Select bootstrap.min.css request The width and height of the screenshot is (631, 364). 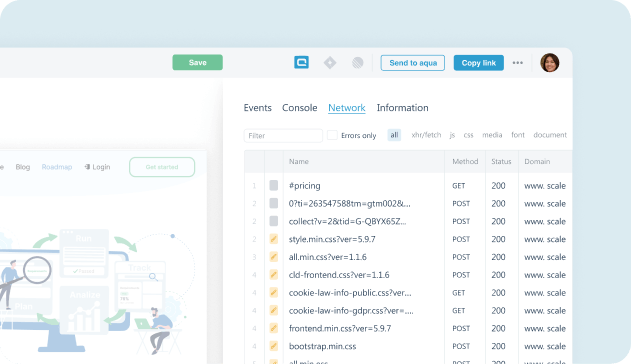pyautogui.click(x=322, y=346)
